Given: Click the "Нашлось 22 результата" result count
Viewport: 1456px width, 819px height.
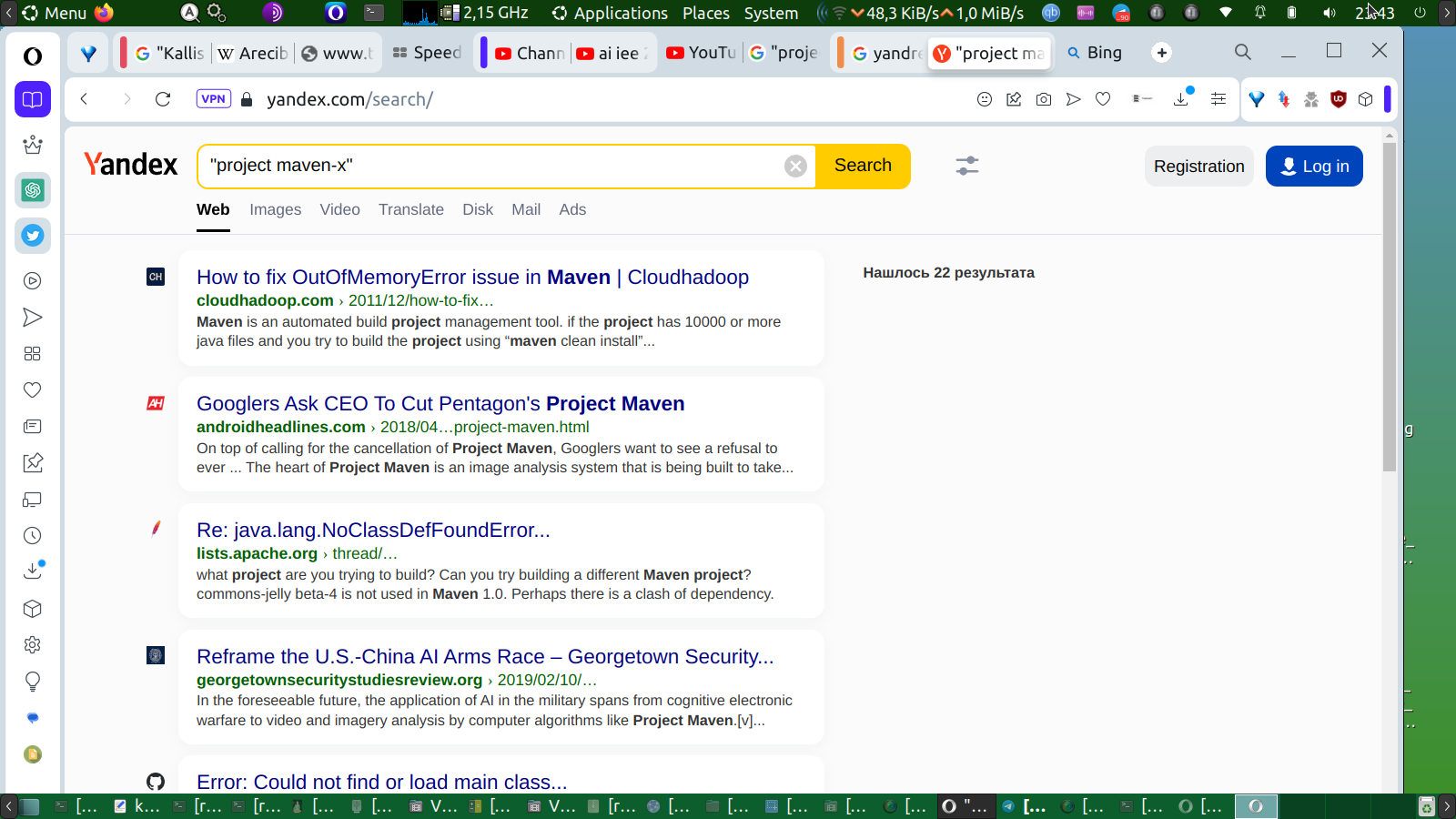Looking at the screenshot, I should pos(948,273).
